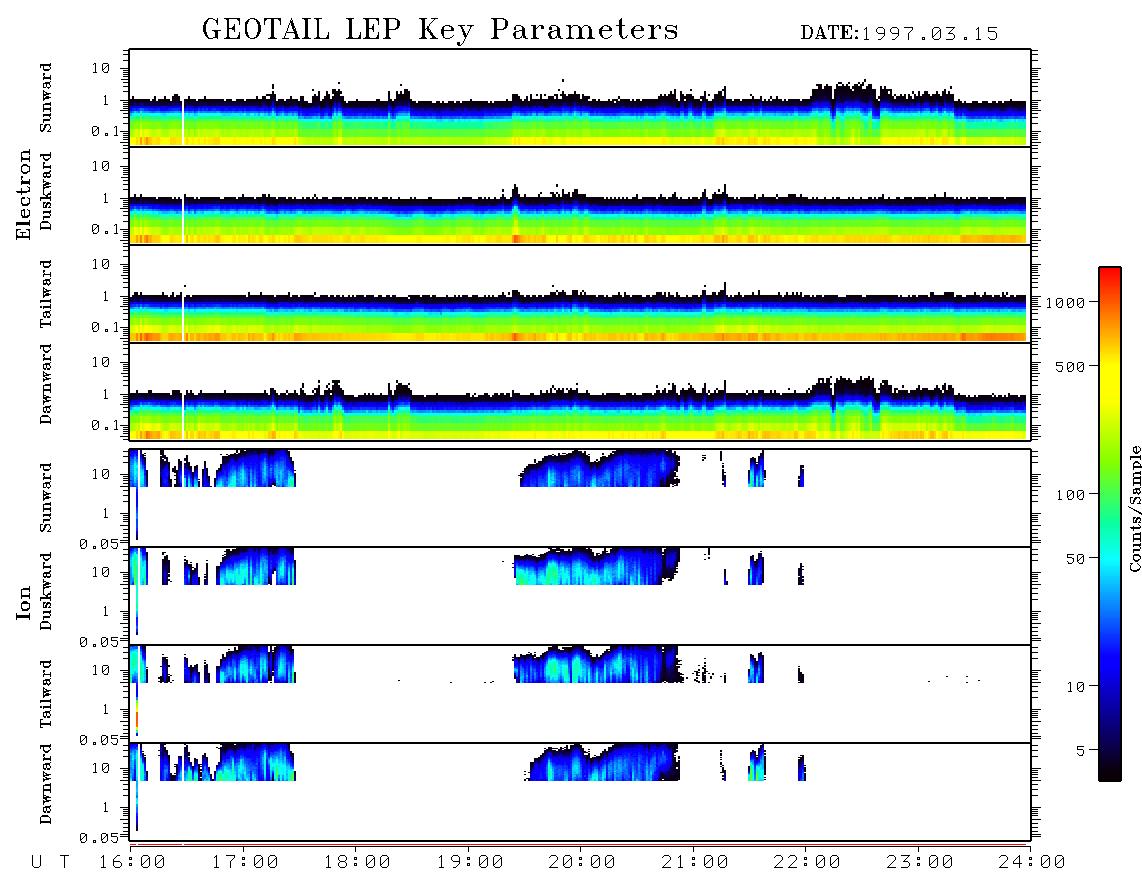
Task: Click the 23:00 time axis label
Action: click(x=920, y=863)
